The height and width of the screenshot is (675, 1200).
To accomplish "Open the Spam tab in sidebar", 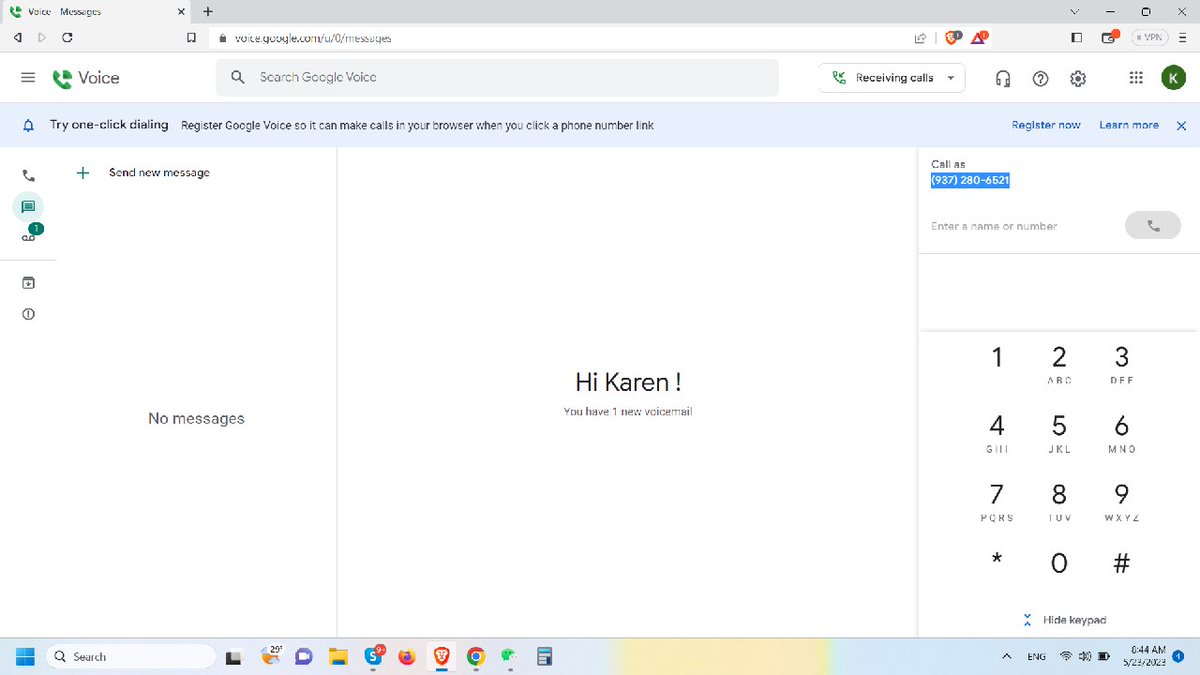I will tap(28, 314).
